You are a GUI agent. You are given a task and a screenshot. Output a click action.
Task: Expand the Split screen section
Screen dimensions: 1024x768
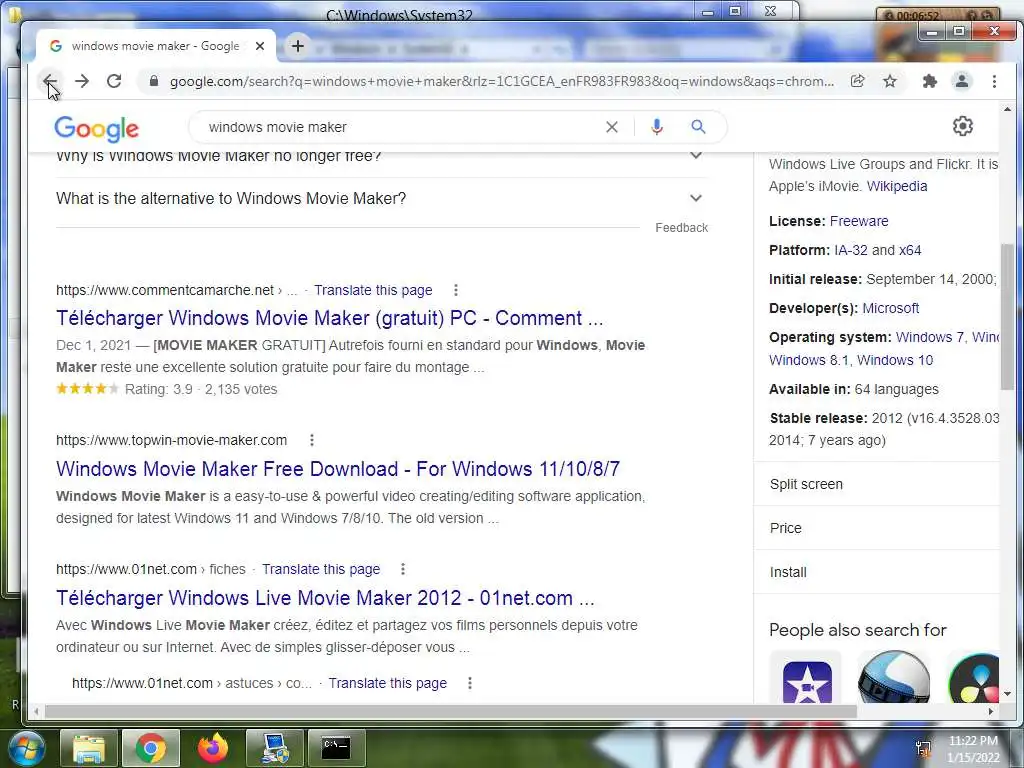click(876, 484)
